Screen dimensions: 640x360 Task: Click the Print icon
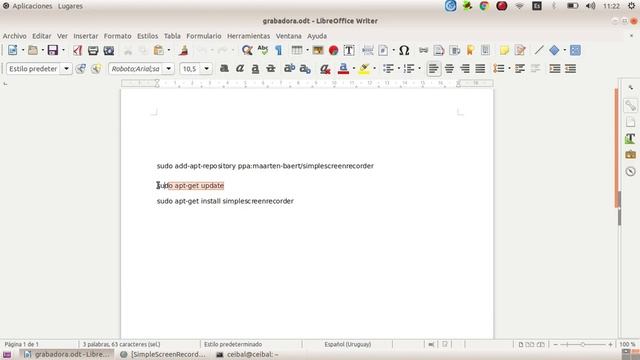(93, 50)
